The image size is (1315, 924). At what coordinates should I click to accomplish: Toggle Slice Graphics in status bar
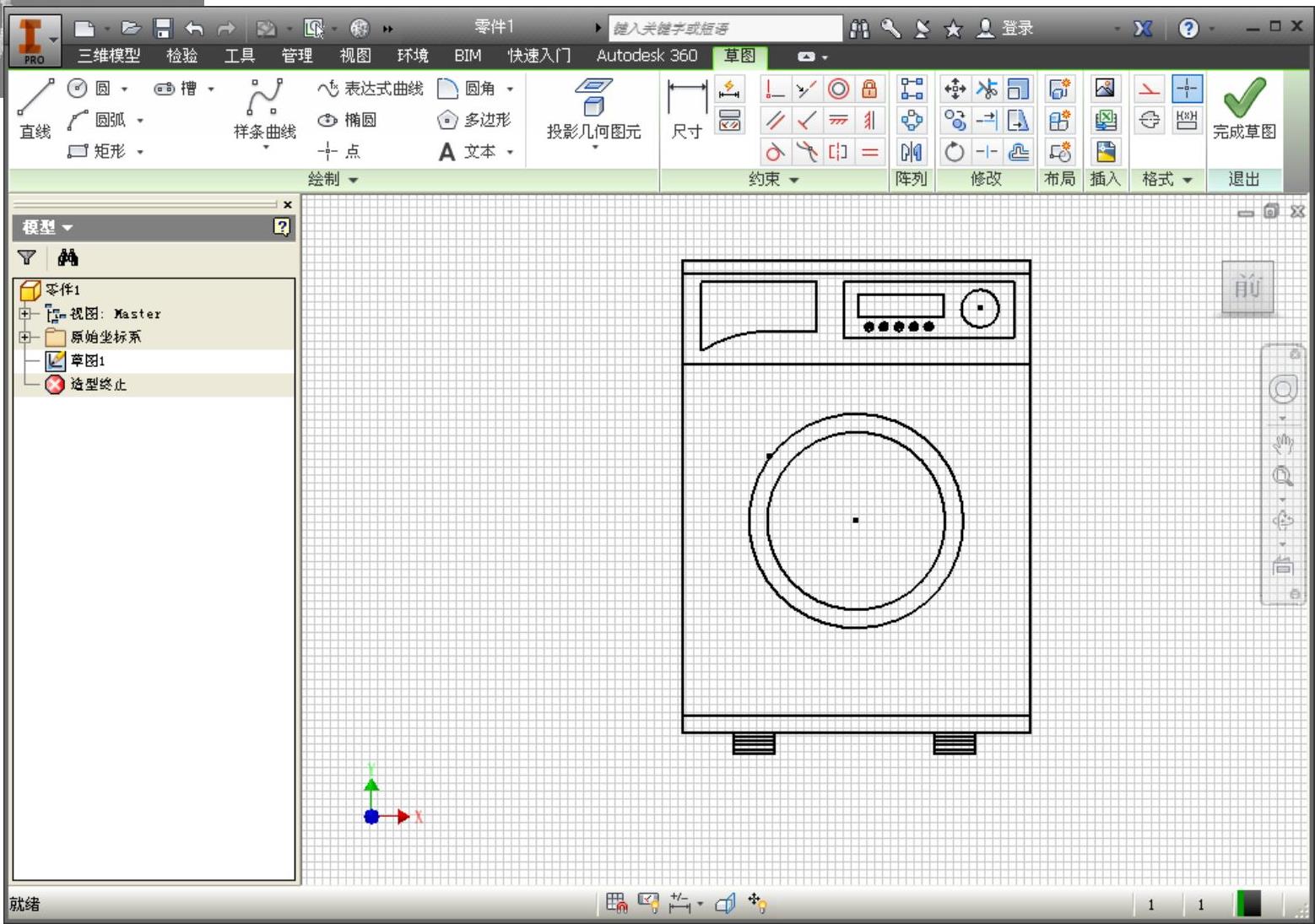[x=725, y=904]
